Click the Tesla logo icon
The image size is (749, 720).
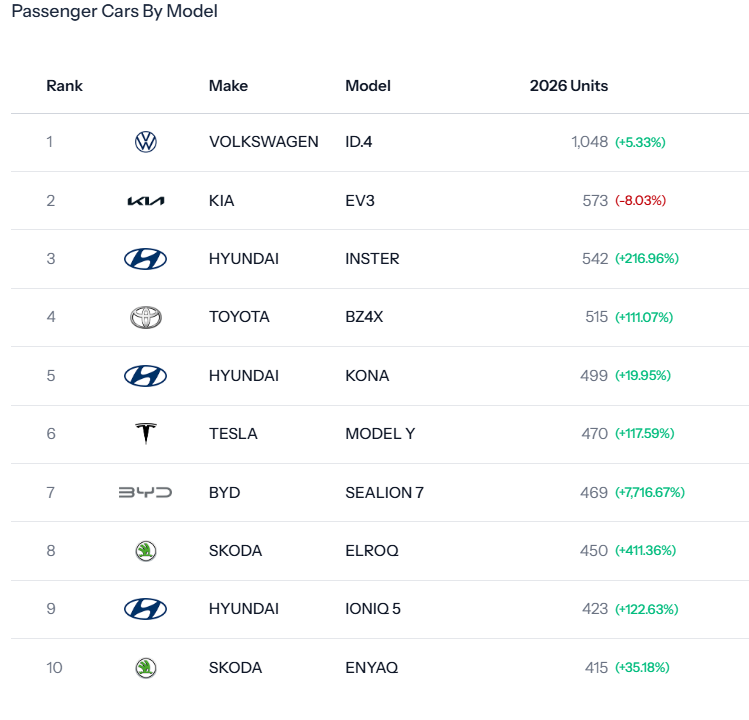(x=146, y=433)
